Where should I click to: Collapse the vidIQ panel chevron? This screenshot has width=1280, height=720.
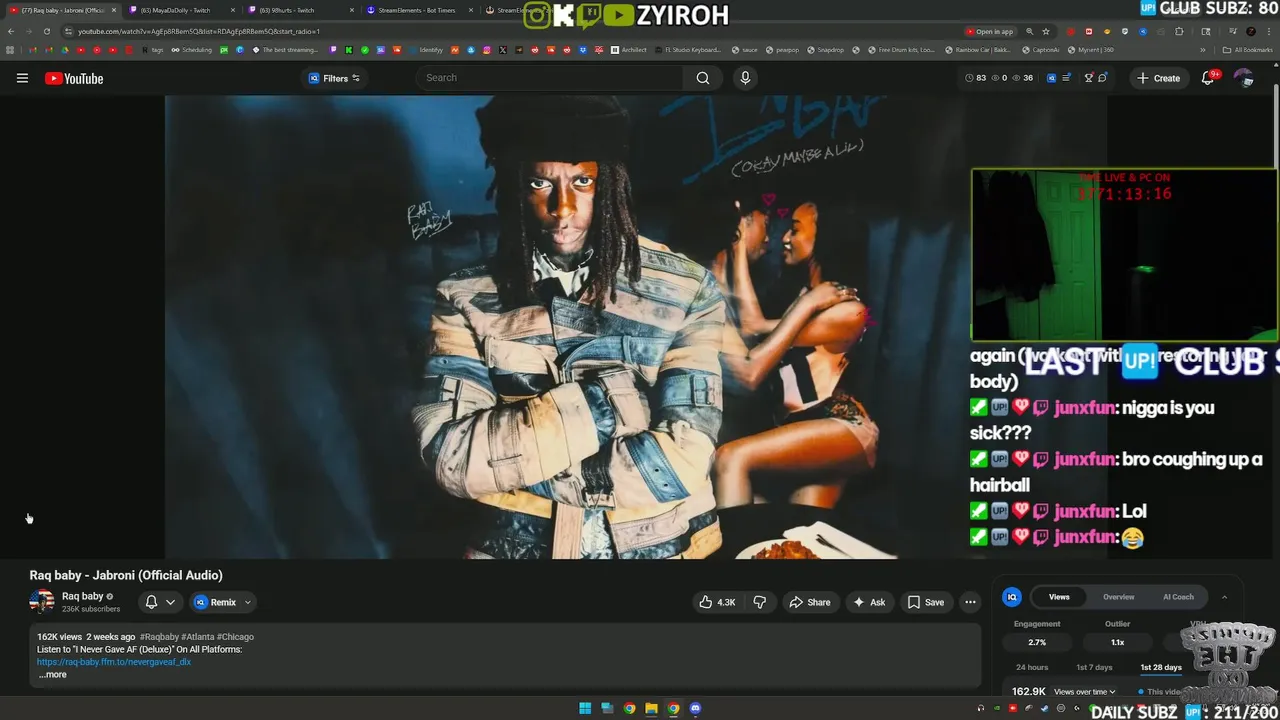click(1224, 597)
